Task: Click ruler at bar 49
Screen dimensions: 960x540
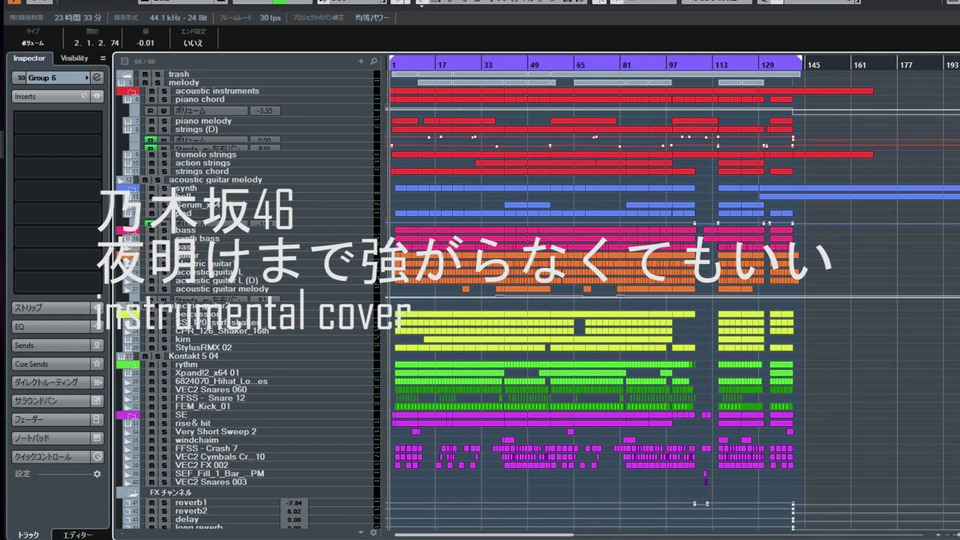Action: [x=534, y=64]
